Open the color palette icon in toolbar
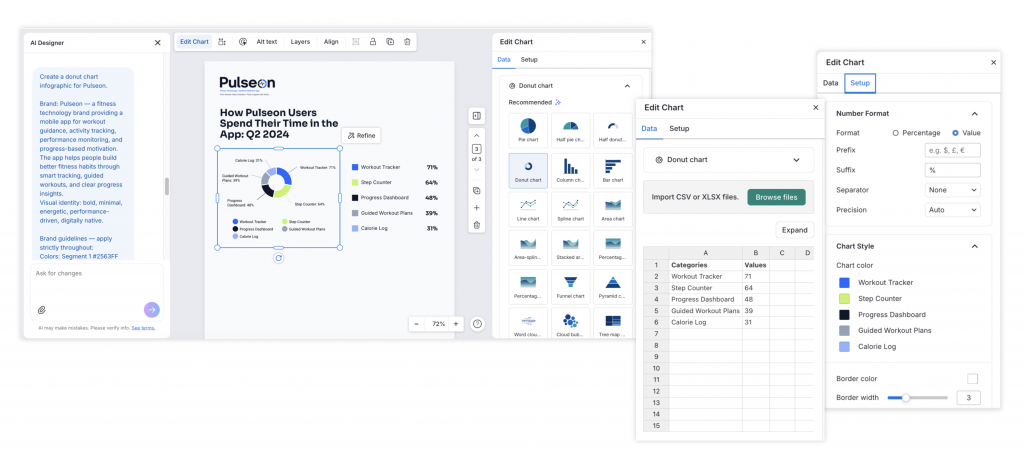 point(242,42)
